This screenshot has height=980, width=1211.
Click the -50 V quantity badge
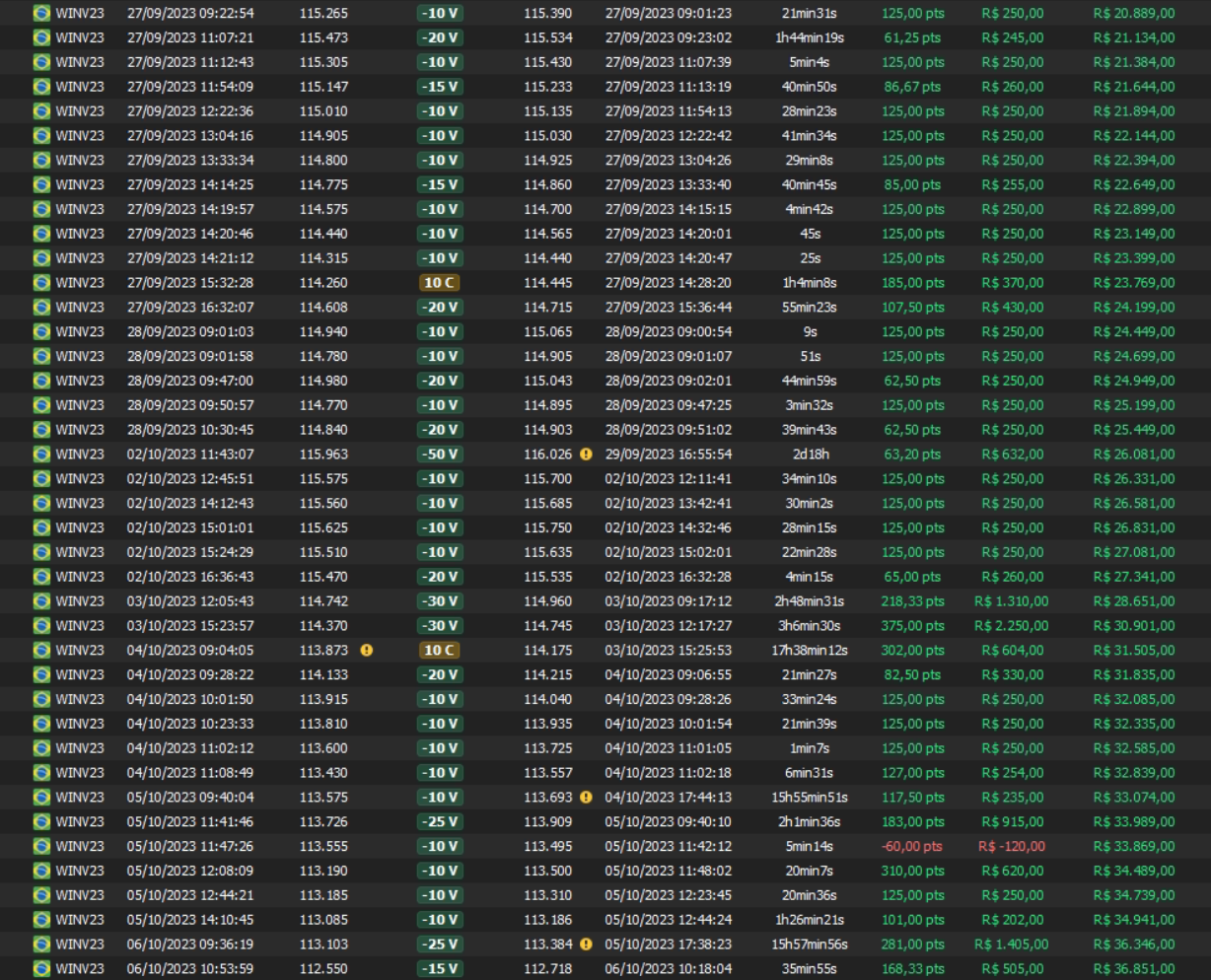439,455
